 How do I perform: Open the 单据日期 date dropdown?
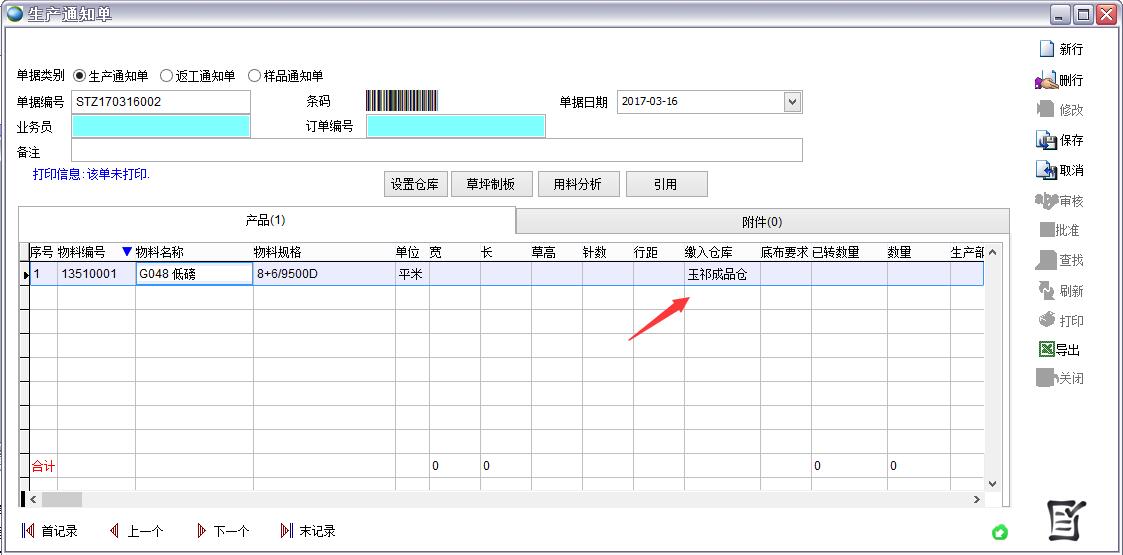(792, 102)
